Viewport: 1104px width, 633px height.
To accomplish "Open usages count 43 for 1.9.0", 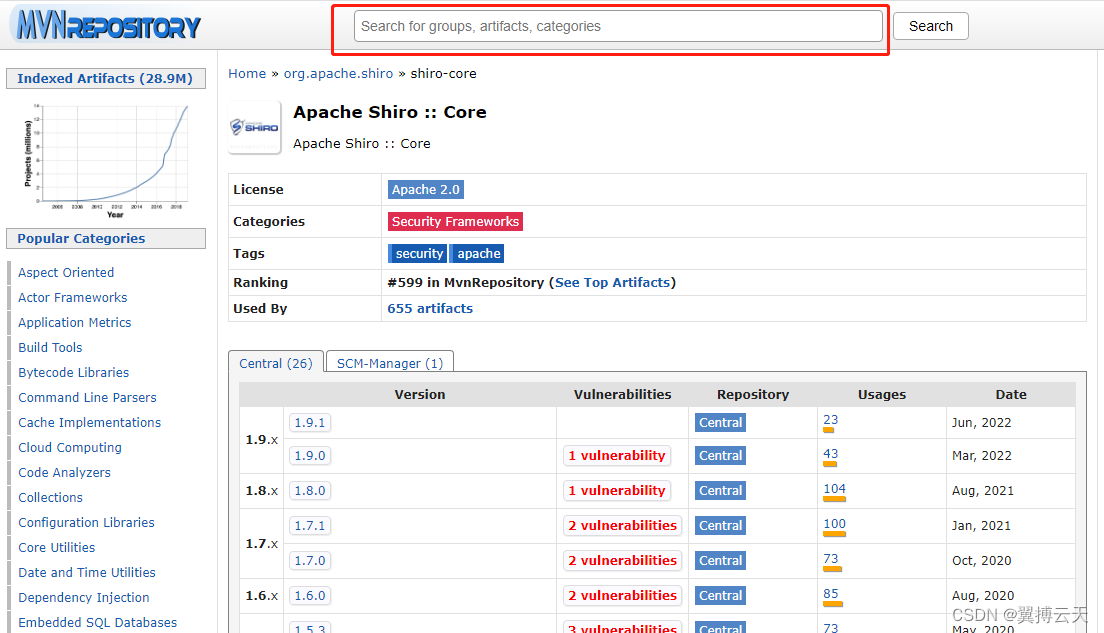I will click(x=831, y=453).
